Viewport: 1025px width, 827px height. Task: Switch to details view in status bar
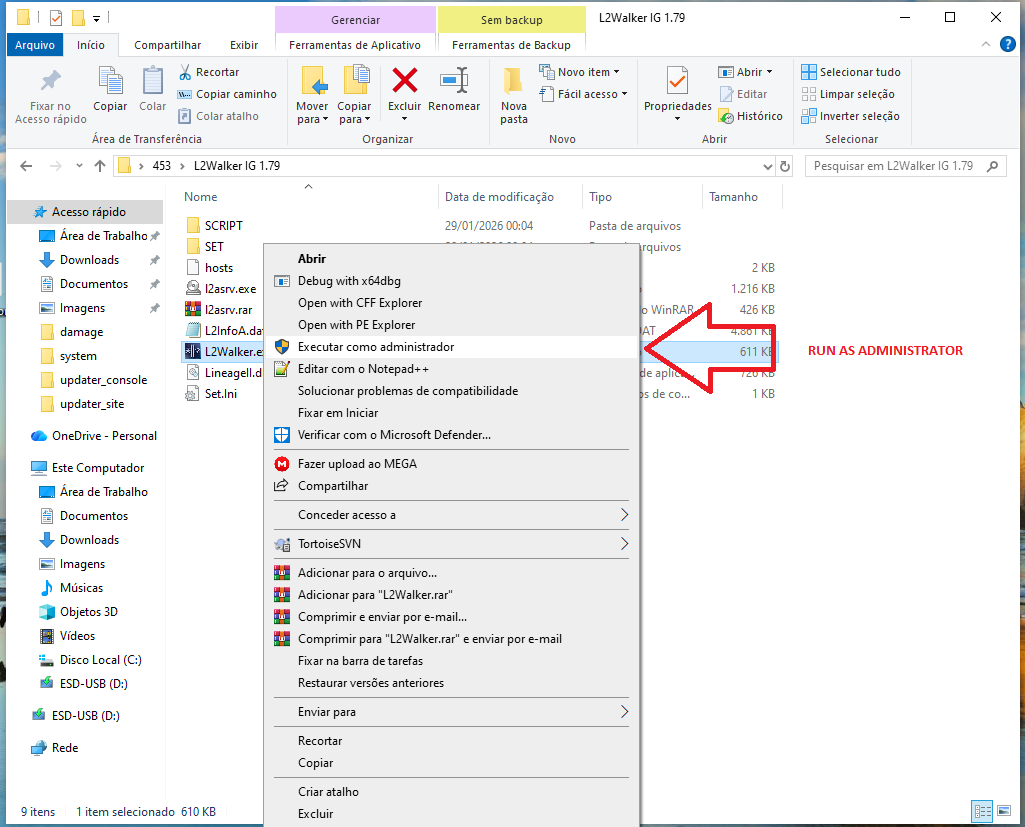click(x=983, y=811)
